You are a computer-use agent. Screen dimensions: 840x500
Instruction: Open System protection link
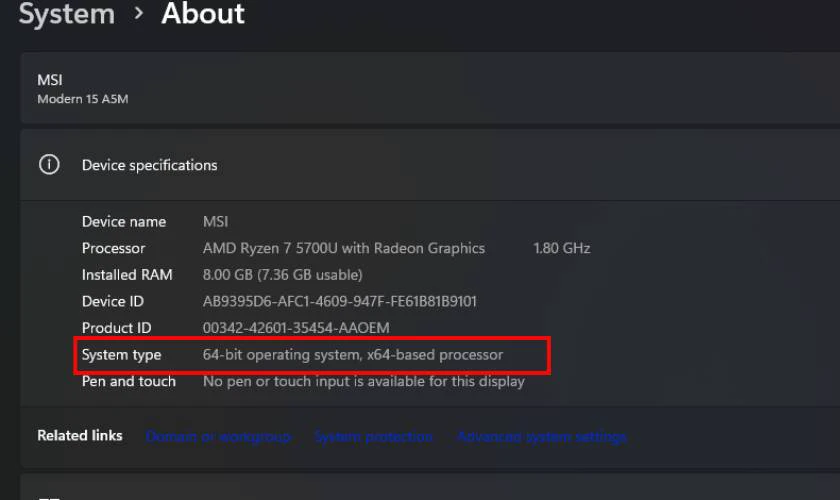tap(373, 437)
